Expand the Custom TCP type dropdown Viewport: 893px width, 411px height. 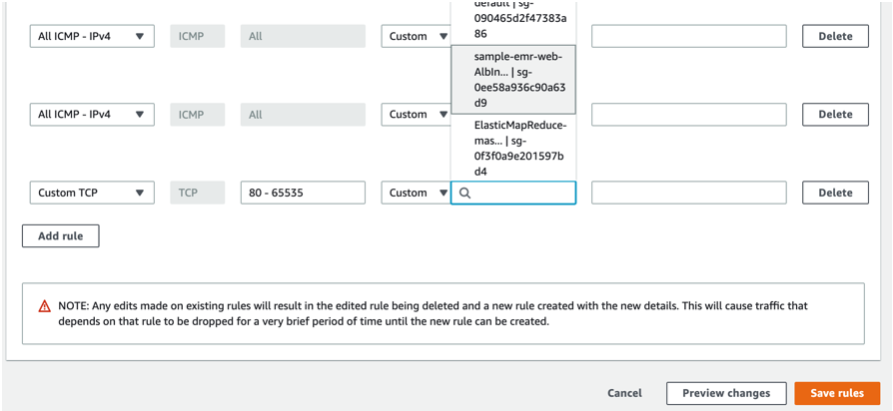[x=92, y=193]
